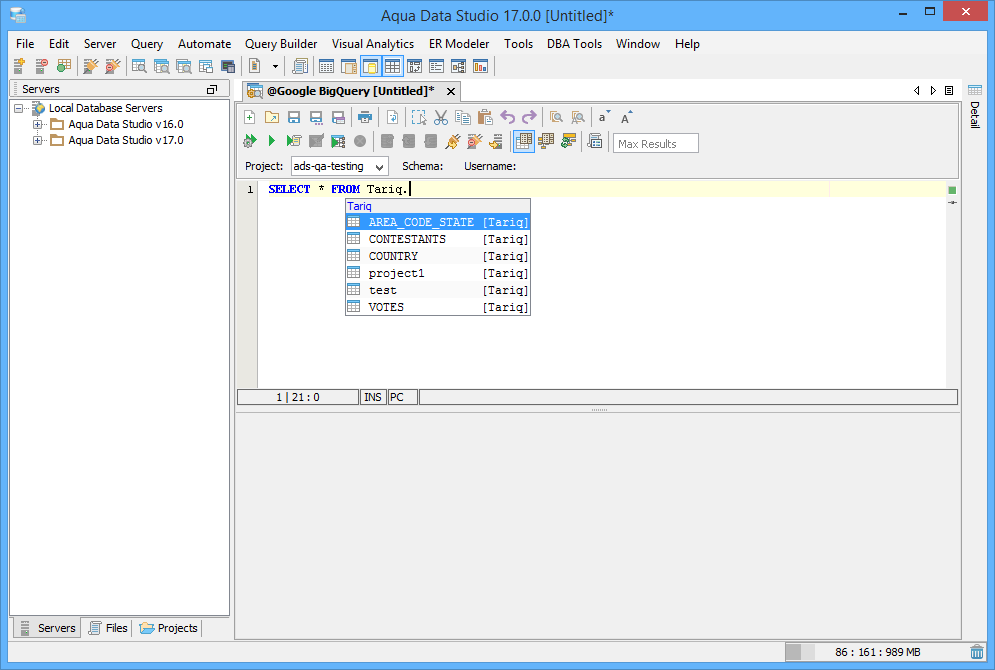Click the Print icon
995x670 pixels.
[x=365, y=117]
